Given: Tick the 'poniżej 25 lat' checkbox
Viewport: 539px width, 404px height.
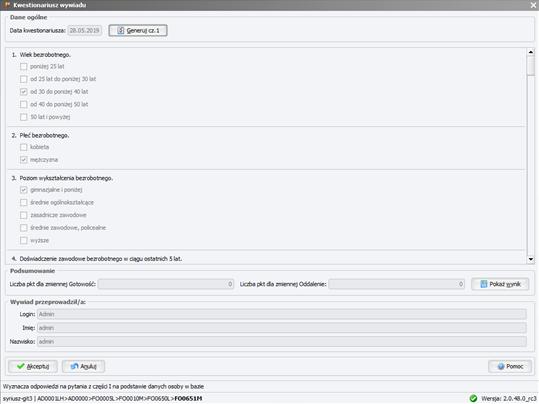Looking at the screenshot, I should click(x=23, y=66).
